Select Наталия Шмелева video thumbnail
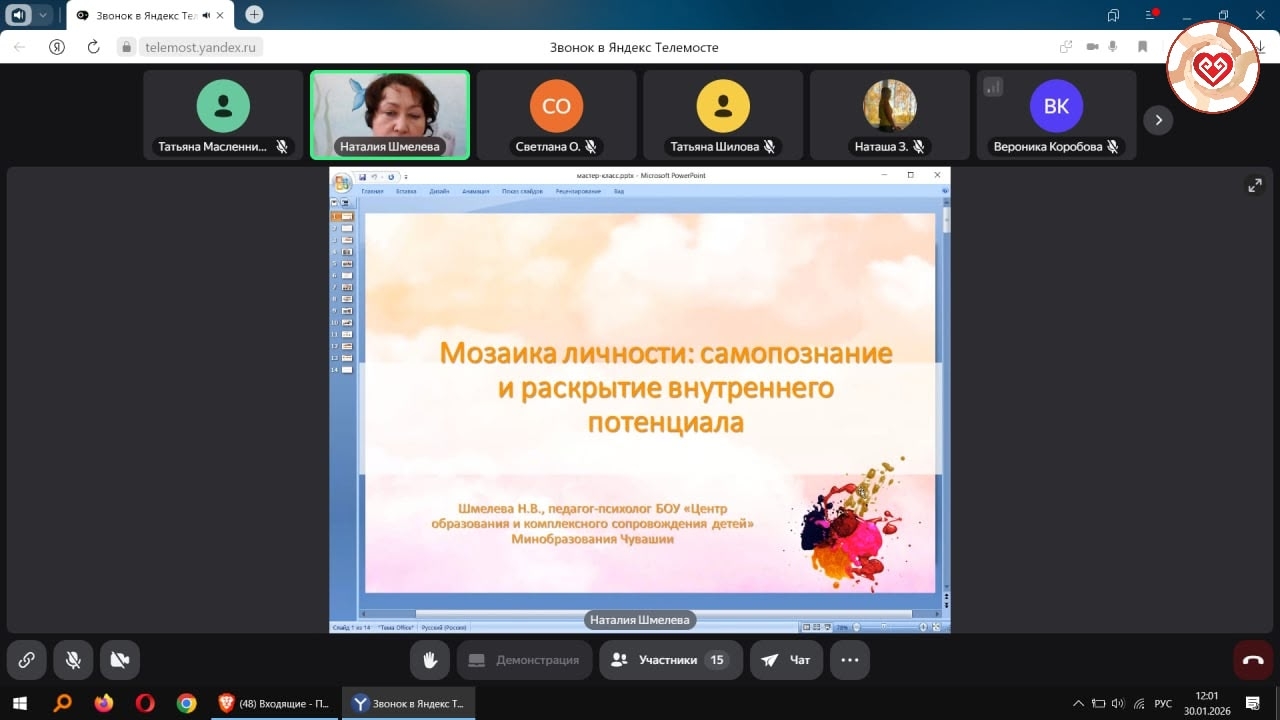Image resolution: width=1280 pixels, height=720 pixels. [389, 114]
